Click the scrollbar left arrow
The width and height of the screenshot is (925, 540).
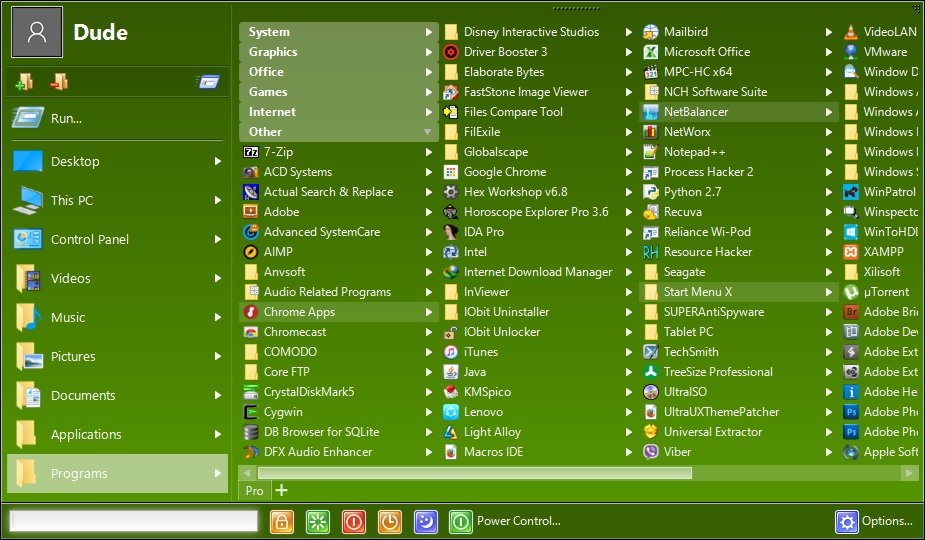[247, 473]
